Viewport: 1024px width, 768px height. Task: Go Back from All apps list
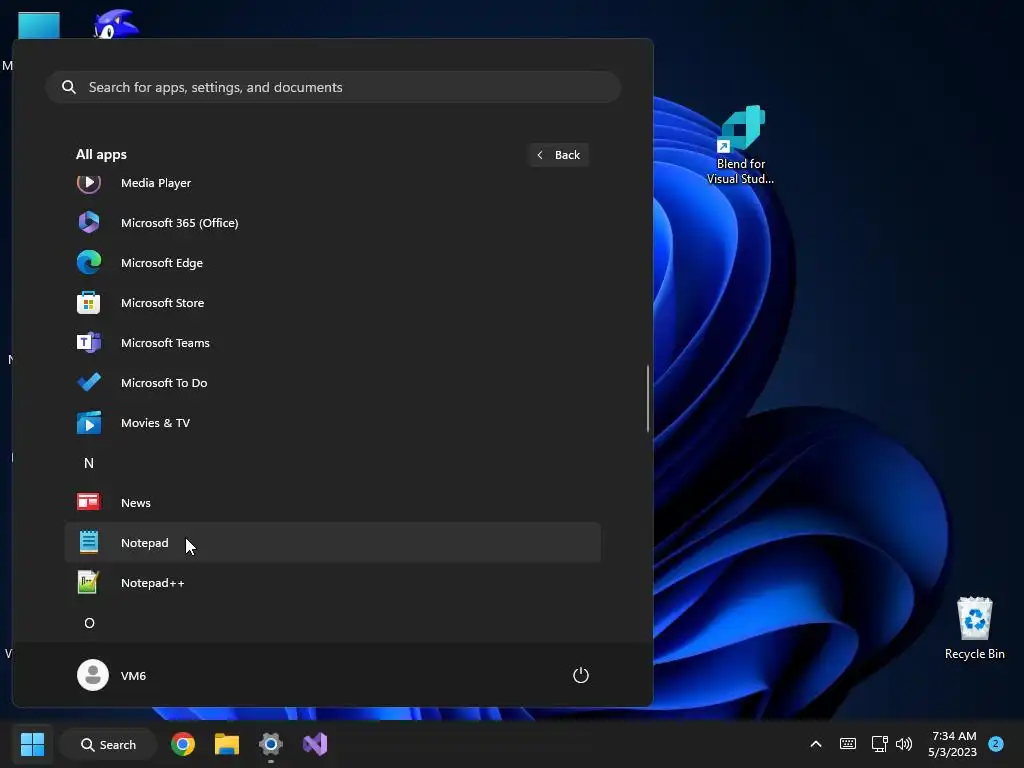click(x=558, y=155)
